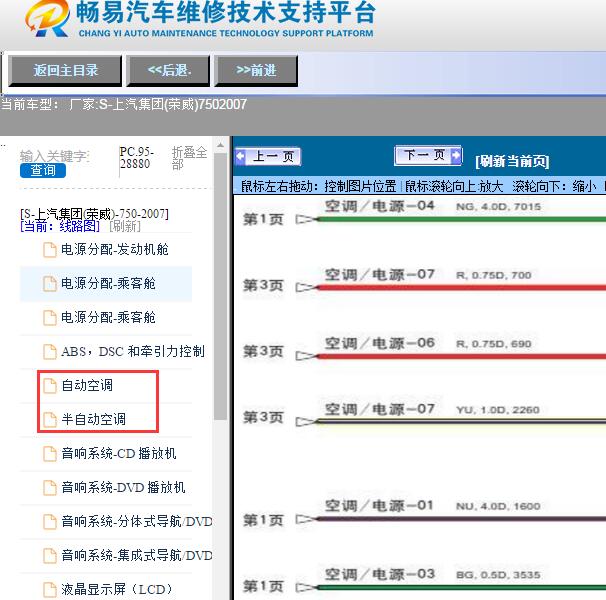The width and height of the screenshot is (606, 600).
Task: Click the document icon beside 音响系统-DVD 播放机
Action: tap(49, 488)
